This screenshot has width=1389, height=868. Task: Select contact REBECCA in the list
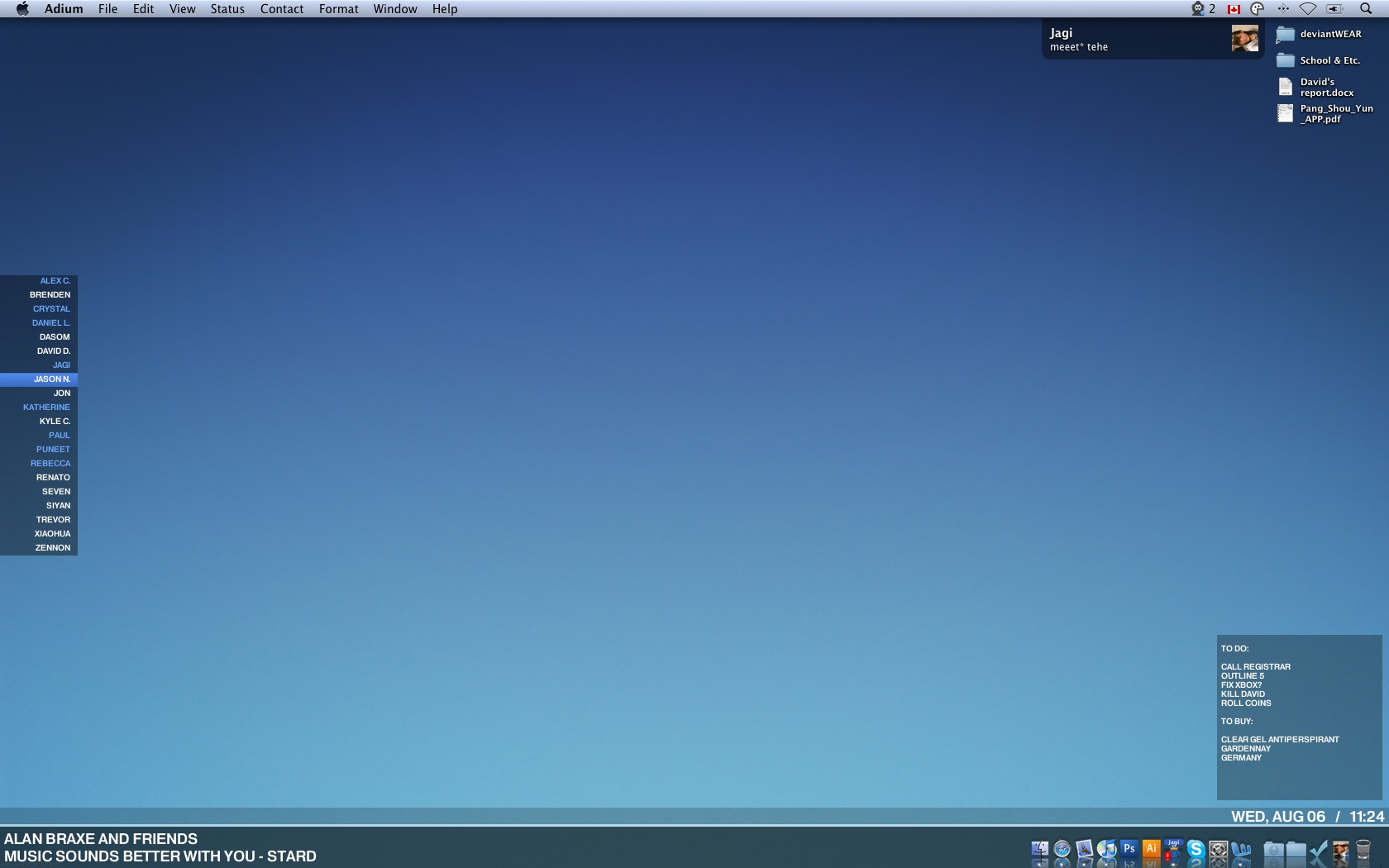[x=39, y=464]
